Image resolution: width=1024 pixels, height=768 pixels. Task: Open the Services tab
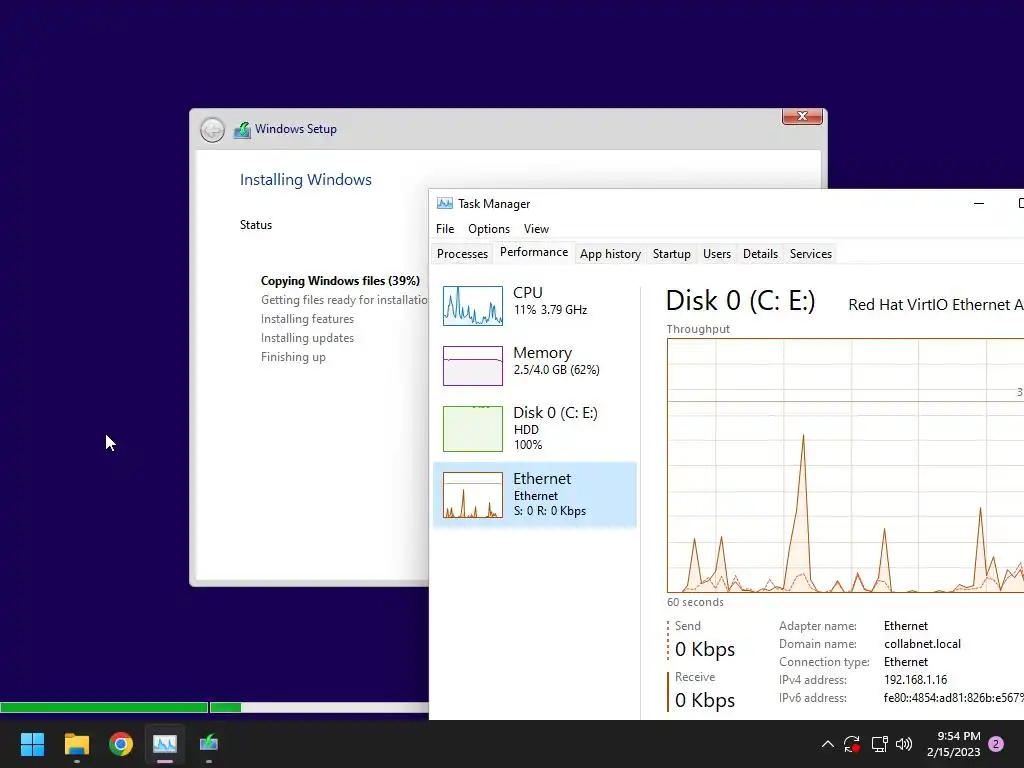click(x=810, y=254)
